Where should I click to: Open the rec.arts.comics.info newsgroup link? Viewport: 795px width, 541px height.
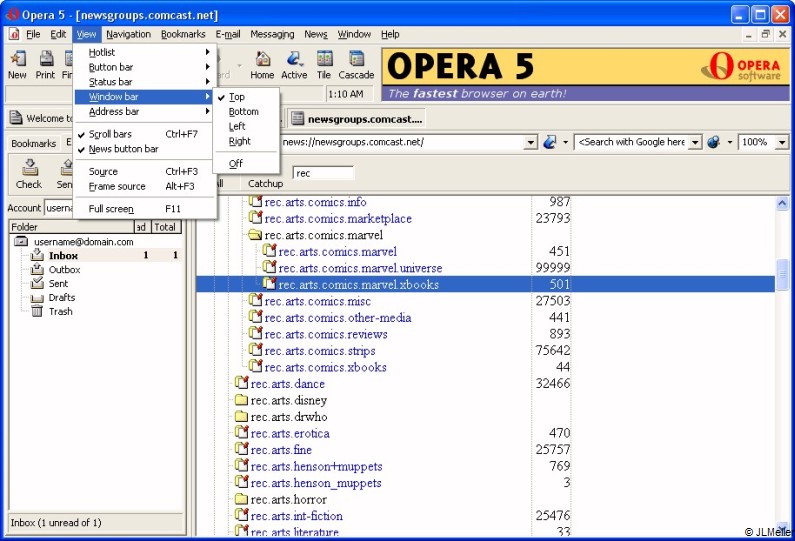[315, 202]
